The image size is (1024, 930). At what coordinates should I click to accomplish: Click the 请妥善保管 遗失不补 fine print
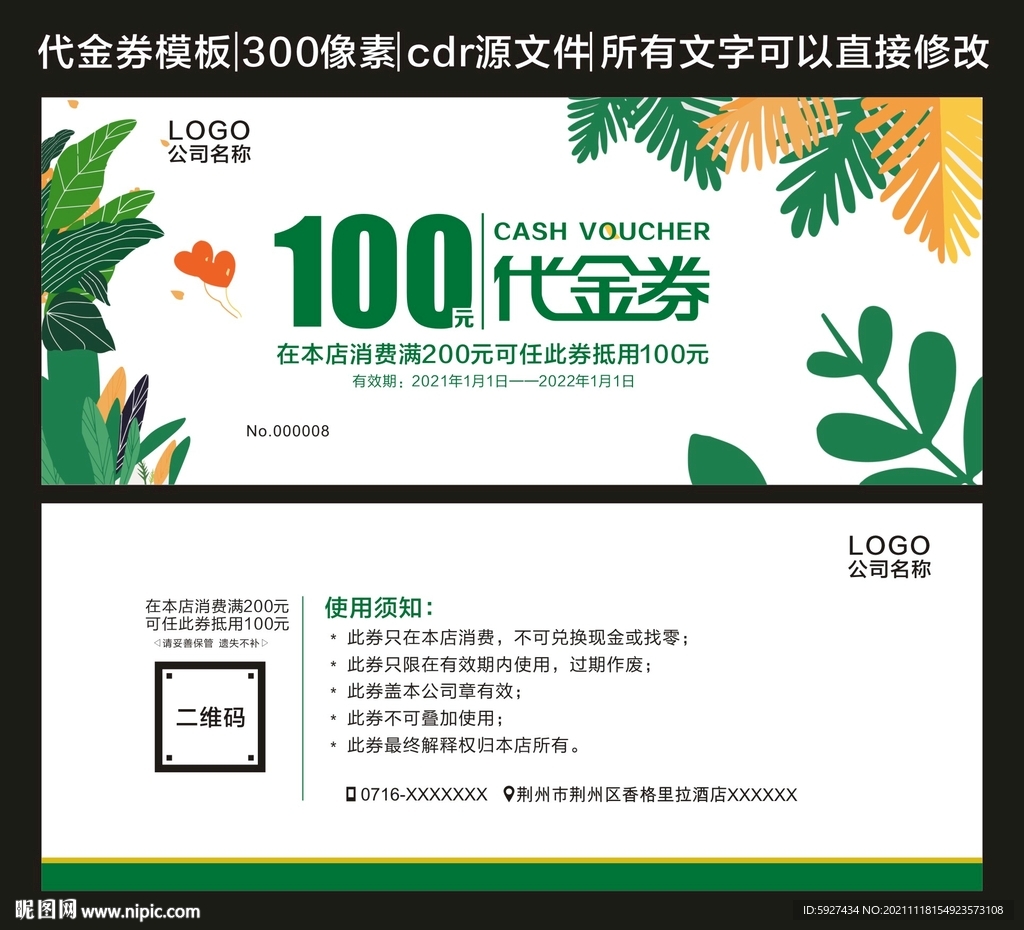(x=210, y=644)
